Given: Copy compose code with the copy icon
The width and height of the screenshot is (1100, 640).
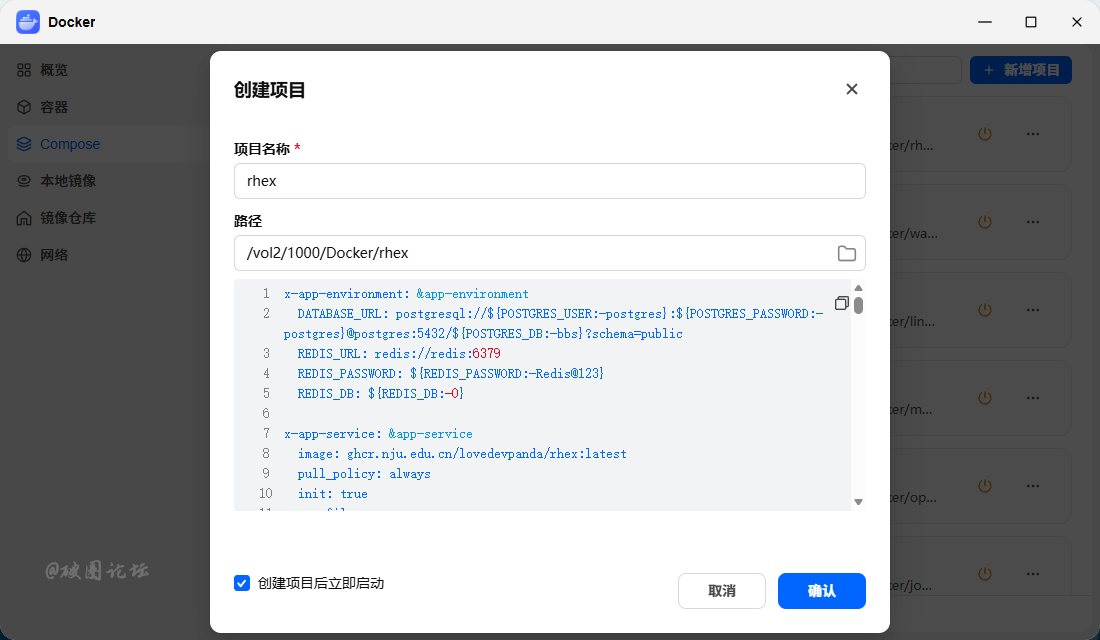Looking at the screenshot, I should [x=842, y=303].
